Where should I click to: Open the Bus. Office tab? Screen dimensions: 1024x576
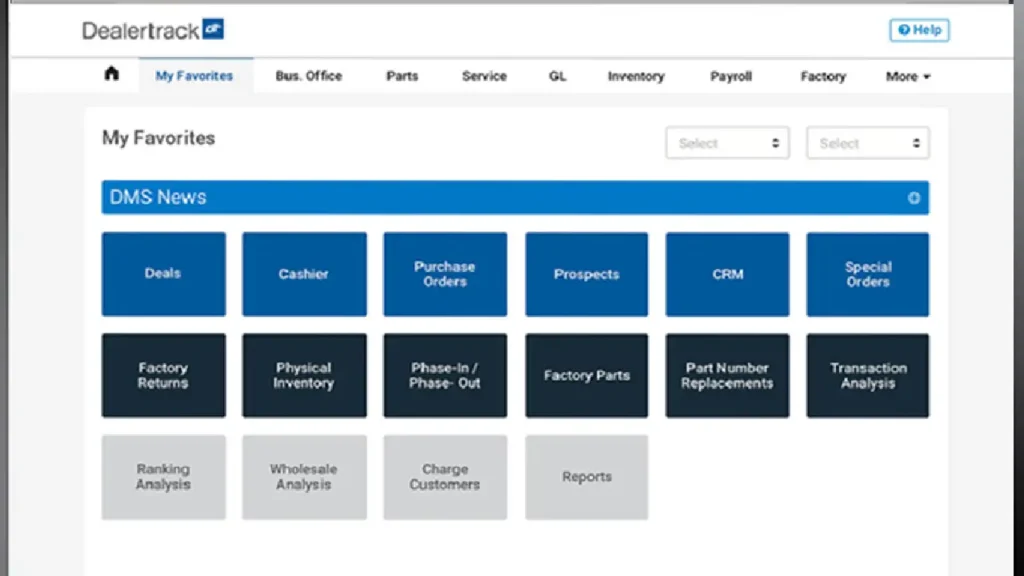pyautogui.click(x=309, y=76)
